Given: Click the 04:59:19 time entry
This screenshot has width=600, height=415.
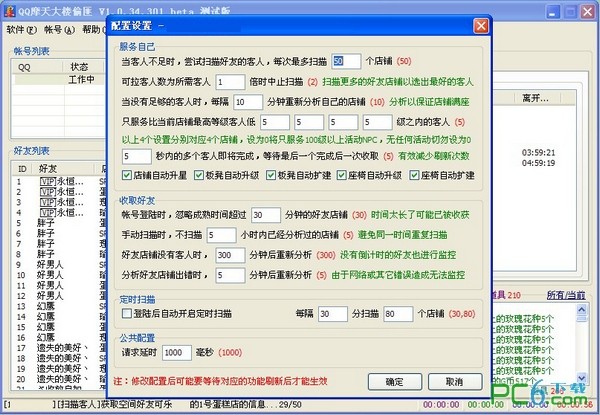Looking at the screenshot, I should (538, 163).
